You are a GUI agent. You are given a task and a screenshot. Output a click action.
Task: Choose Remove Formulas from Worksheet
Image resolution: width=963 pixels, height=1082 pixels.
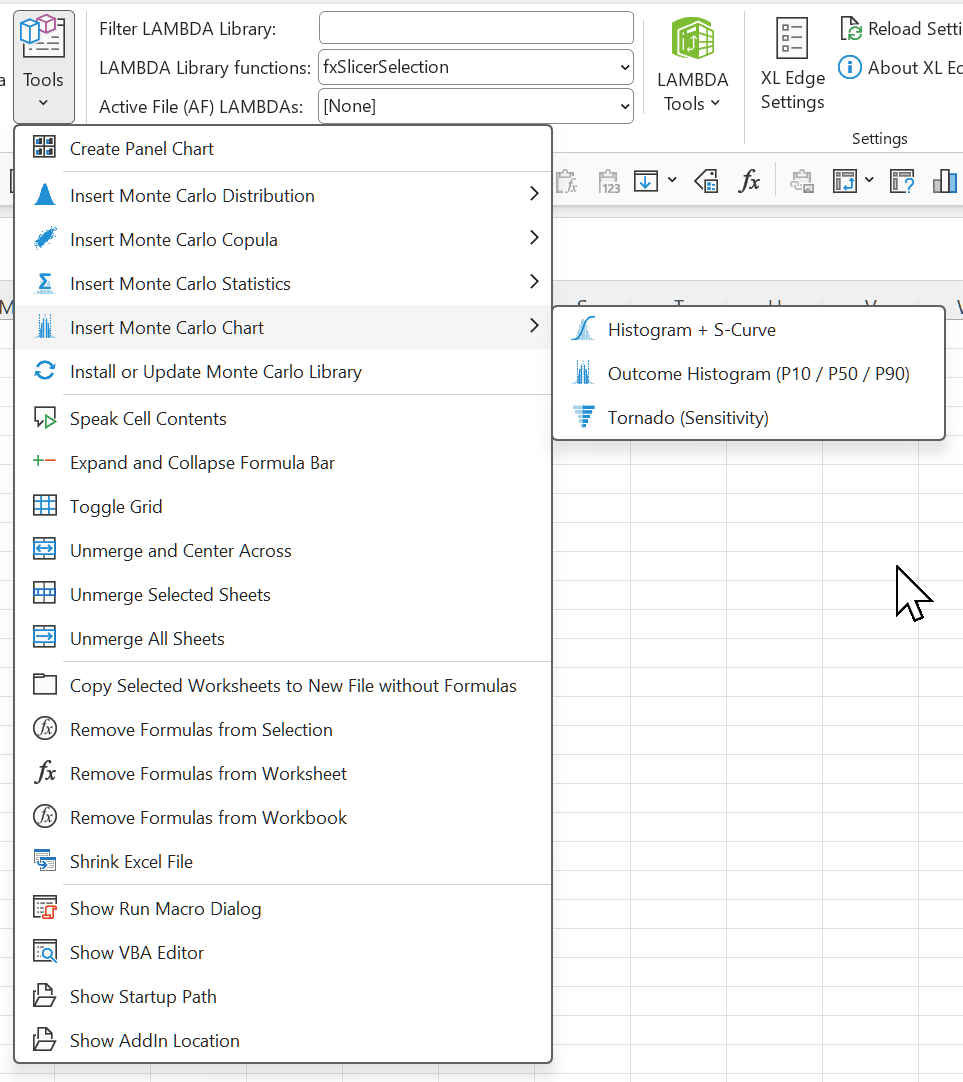pos(283,774)
